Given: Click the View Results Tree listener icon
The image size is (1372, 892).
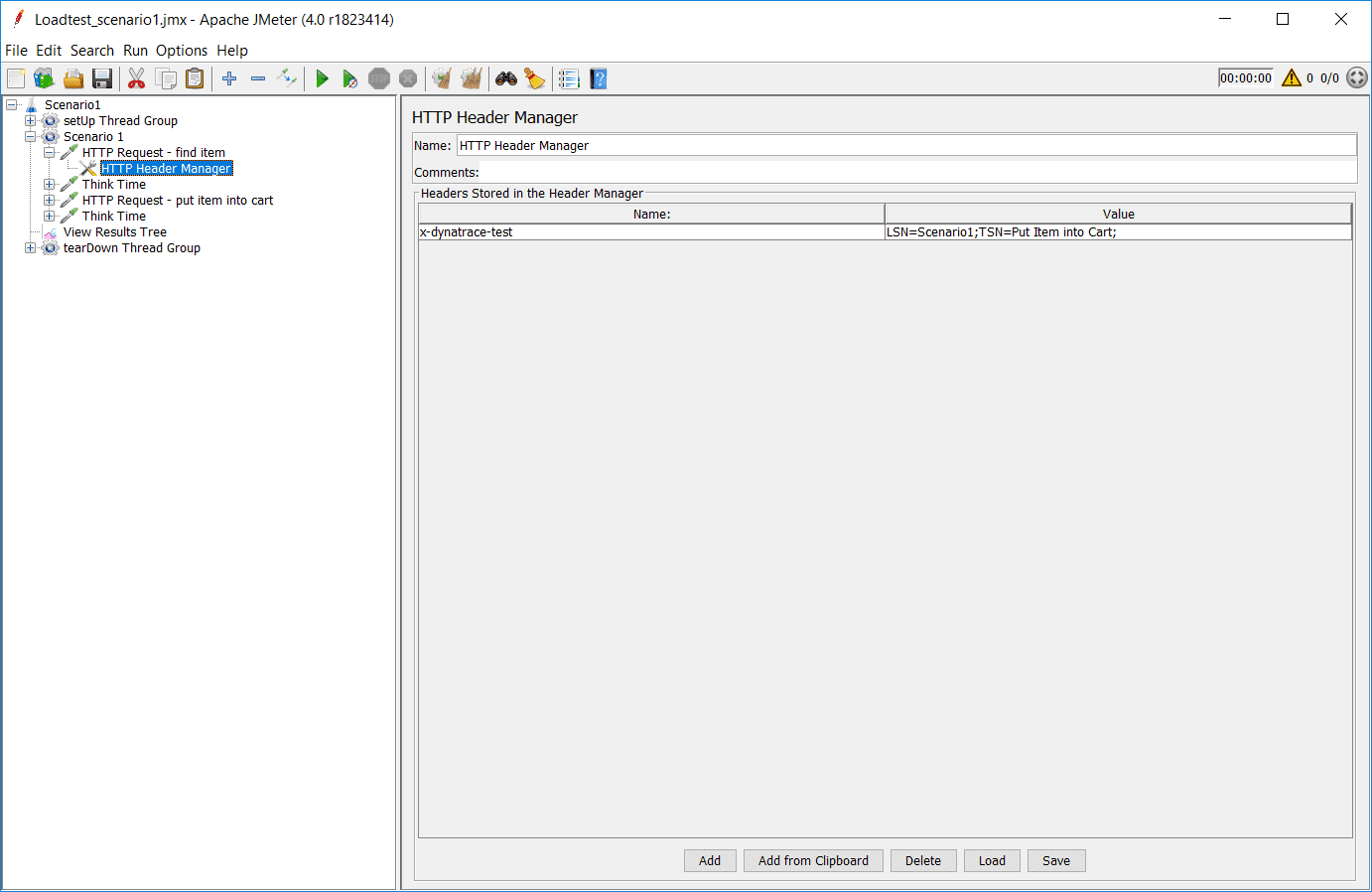Looking at the screenshot, I should [51, 232].
